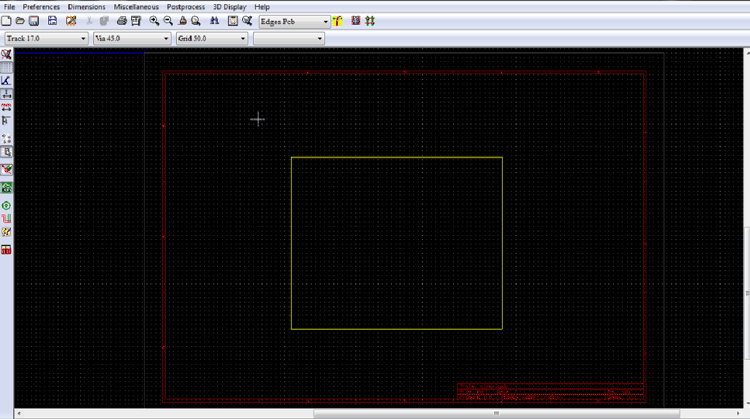Screen dimensions: 750x419
Task: Create a new board with New icon
Action: 6,21
